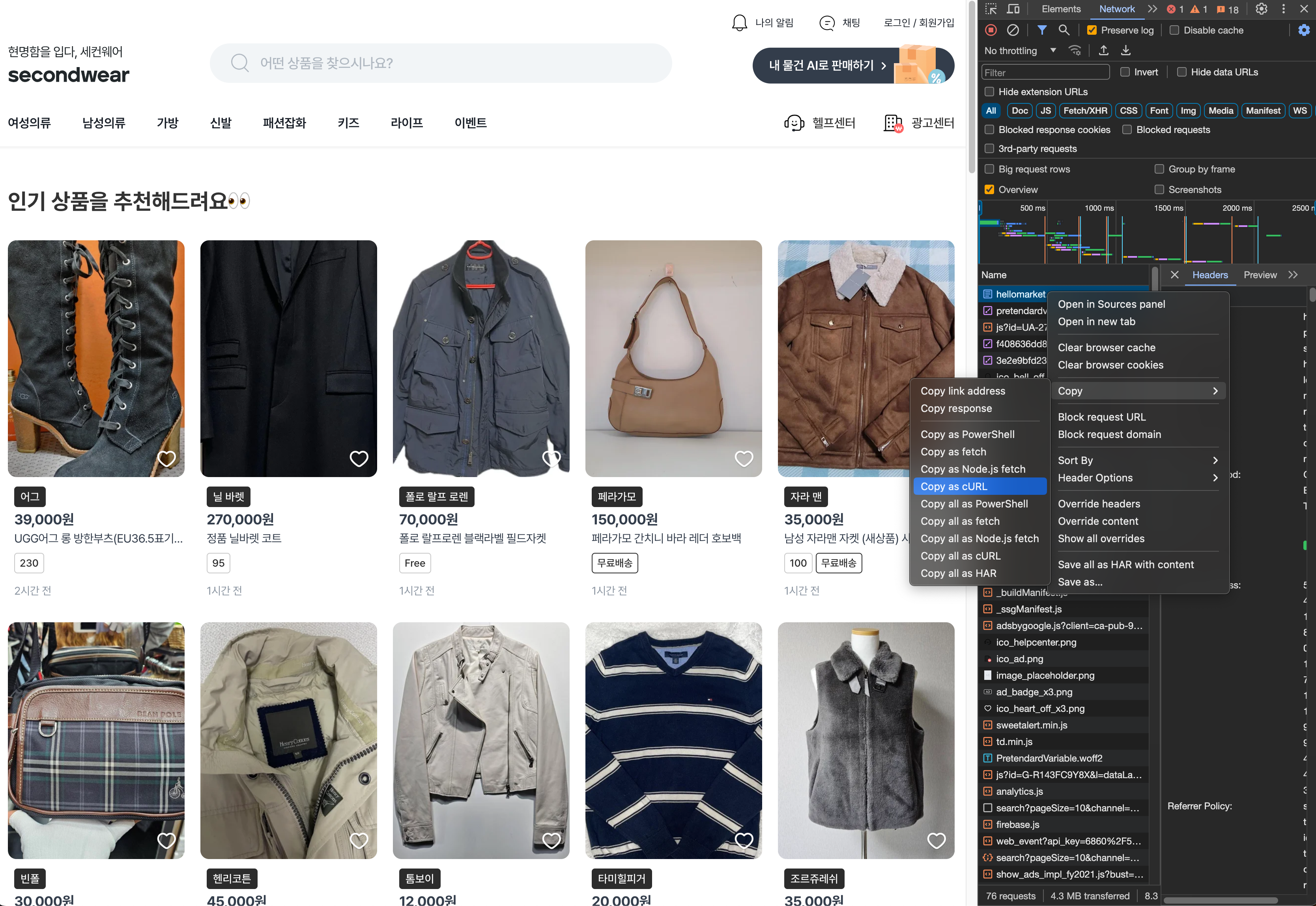Click the notification bell icon
This screenshot has width=1316, height=906.
[x=739, y=23]
